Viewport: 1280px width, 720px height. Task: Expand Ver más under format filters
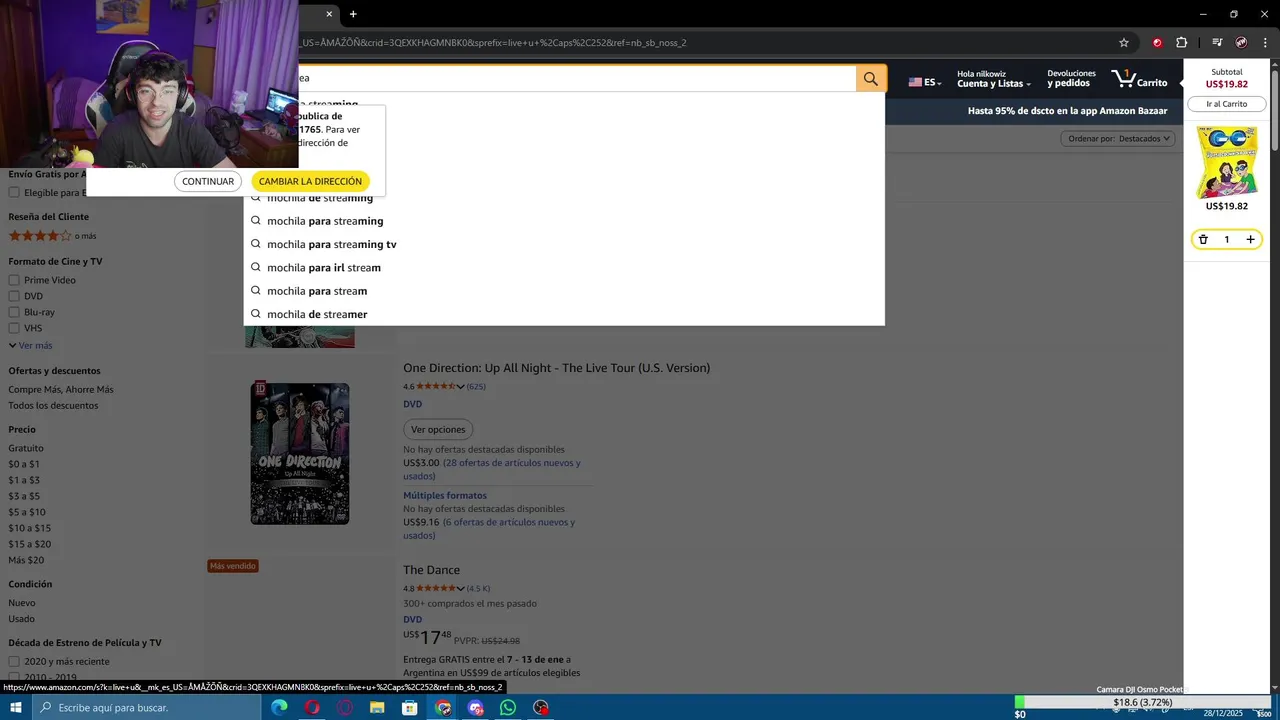click(x=30, y=345)
